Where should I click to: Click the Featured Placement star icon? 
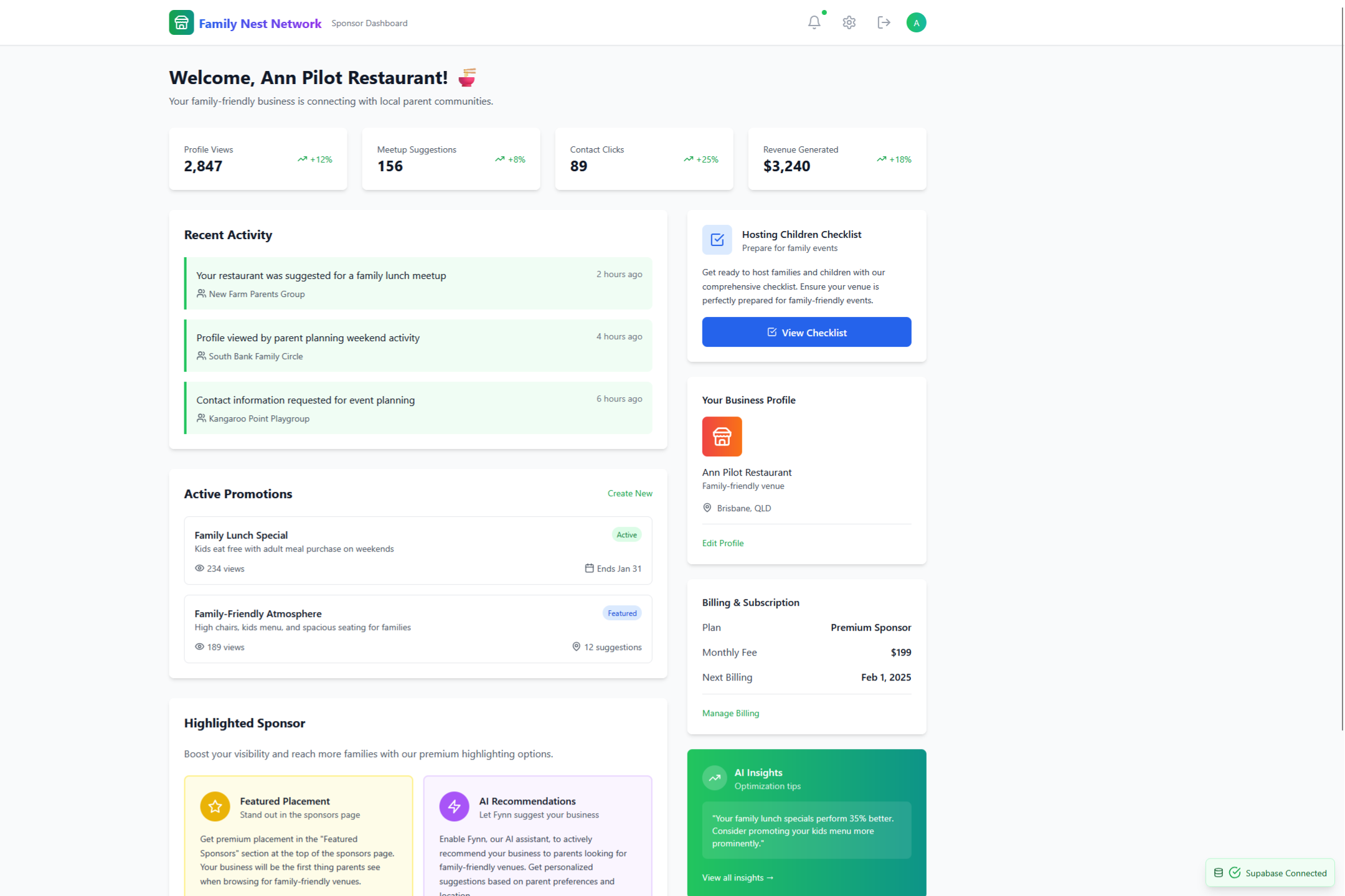(215, 806)
